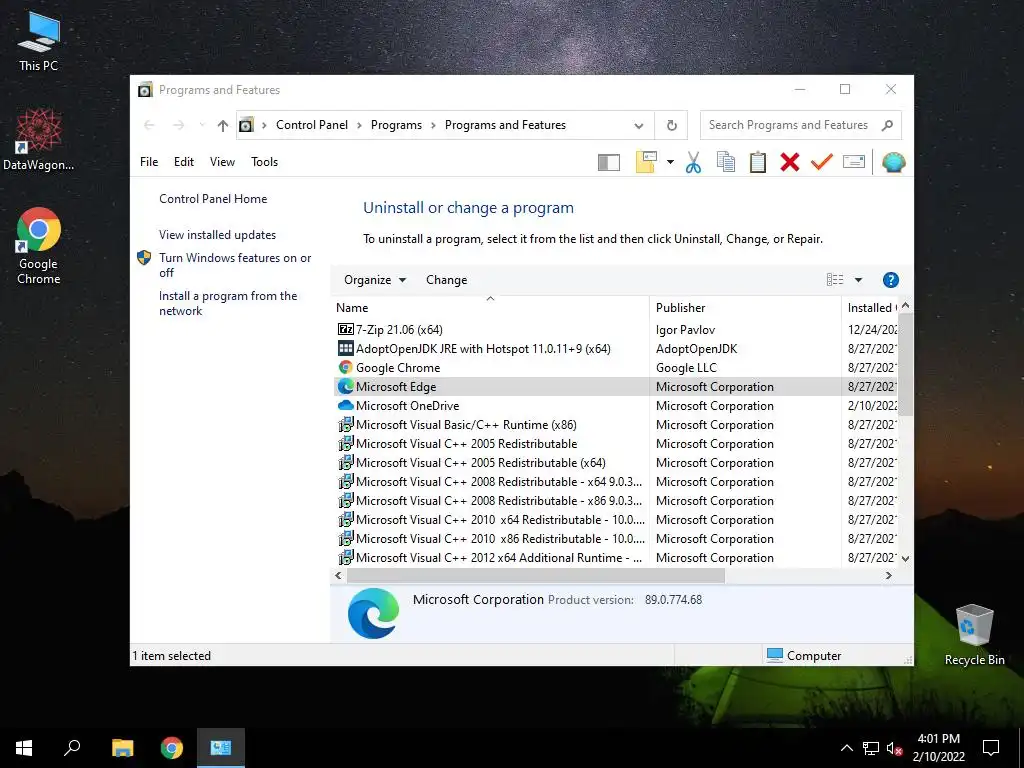Viewport: 1024px width, 768px height.
Task: Click the globe shell icon in toolbar
Action: [893, 162]
